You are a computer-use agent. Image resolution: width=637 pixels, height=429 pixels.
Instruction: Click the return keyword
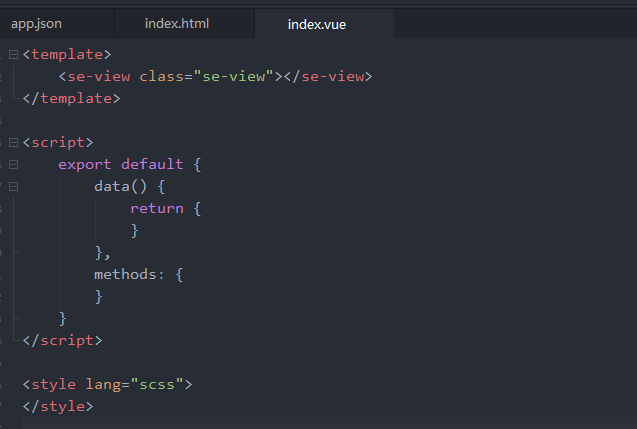(157, 208)
